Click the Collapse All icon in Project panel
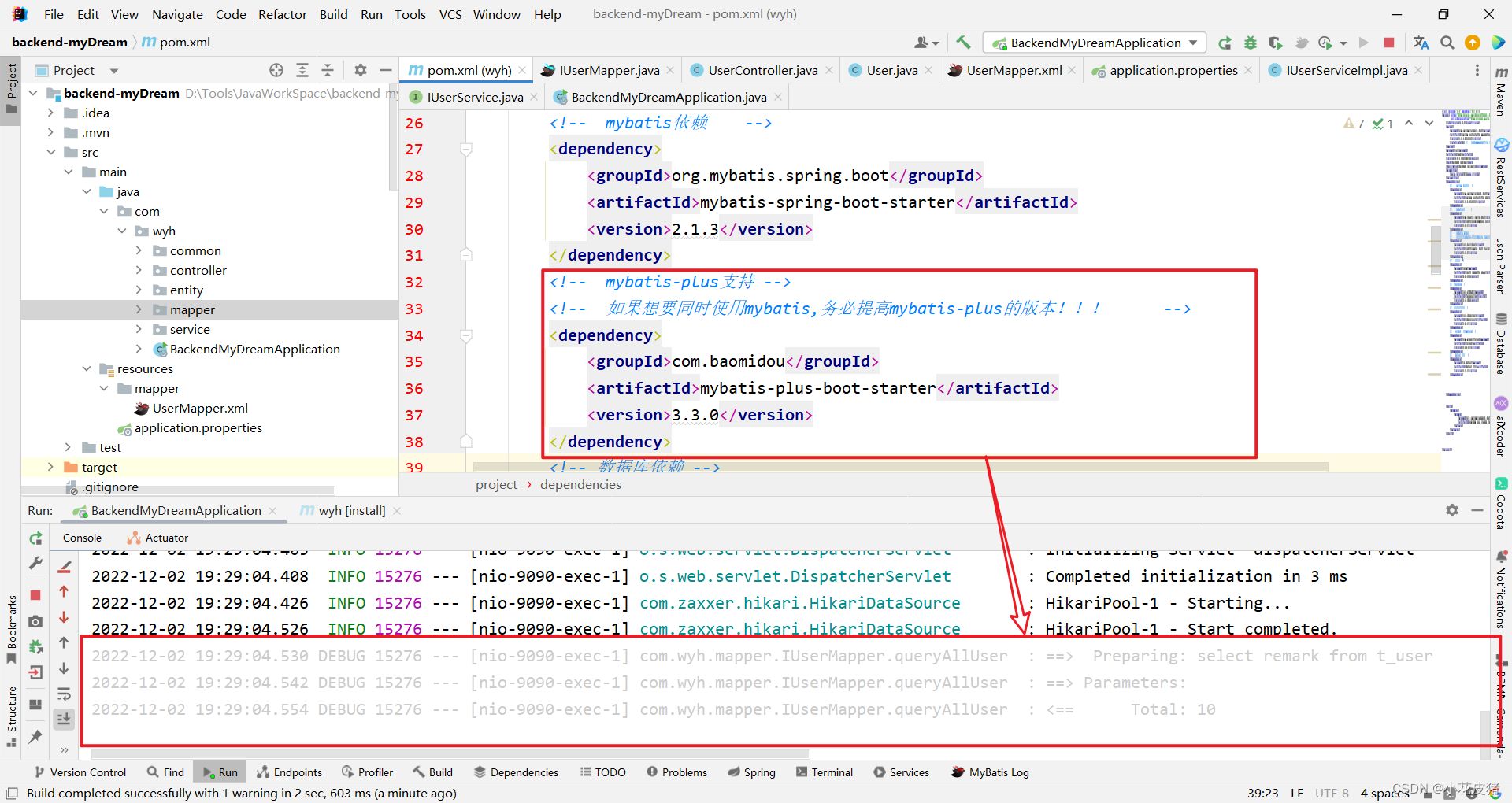 coord(328,70)
